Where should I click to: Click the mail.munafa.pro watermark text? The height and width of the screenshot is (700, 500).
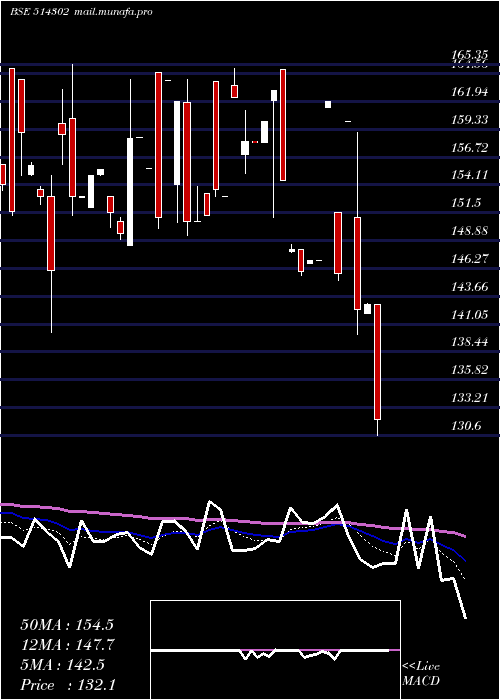coord(112,12)
